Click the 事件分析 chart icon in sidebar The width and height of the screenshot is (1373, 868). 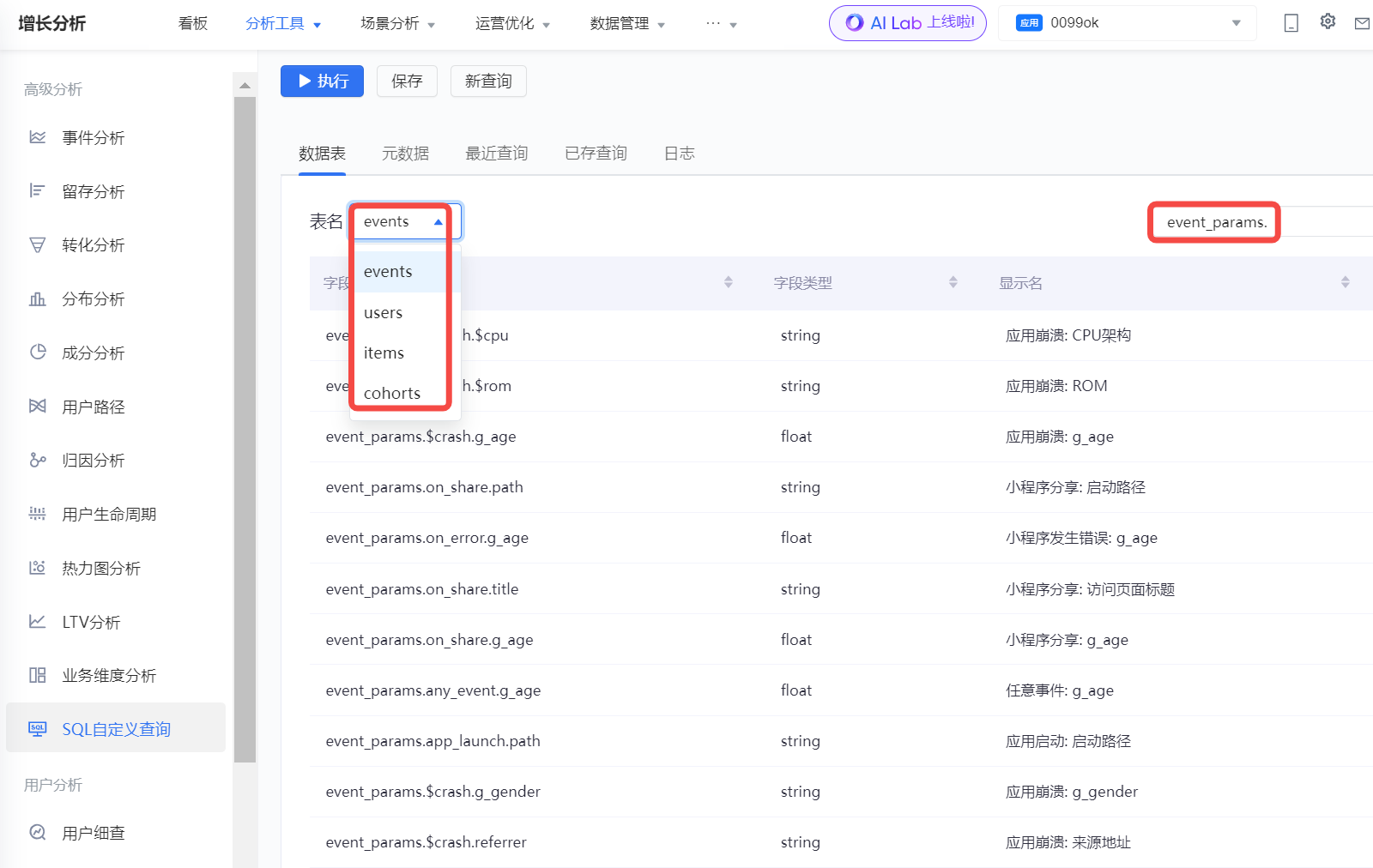(x=37, y=137)
